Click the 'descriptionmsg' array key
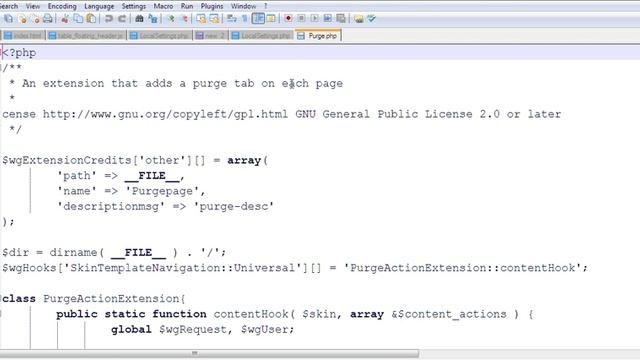This screenshot has width=640, height=360. point(111,207)
